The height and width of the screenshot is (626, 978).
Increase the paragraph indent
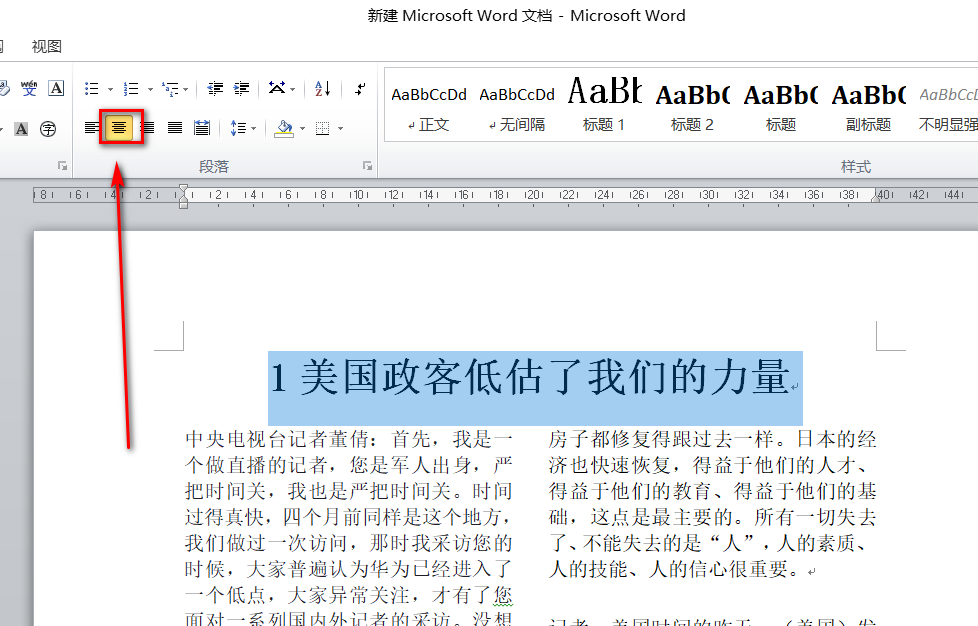tap(241, 89)
